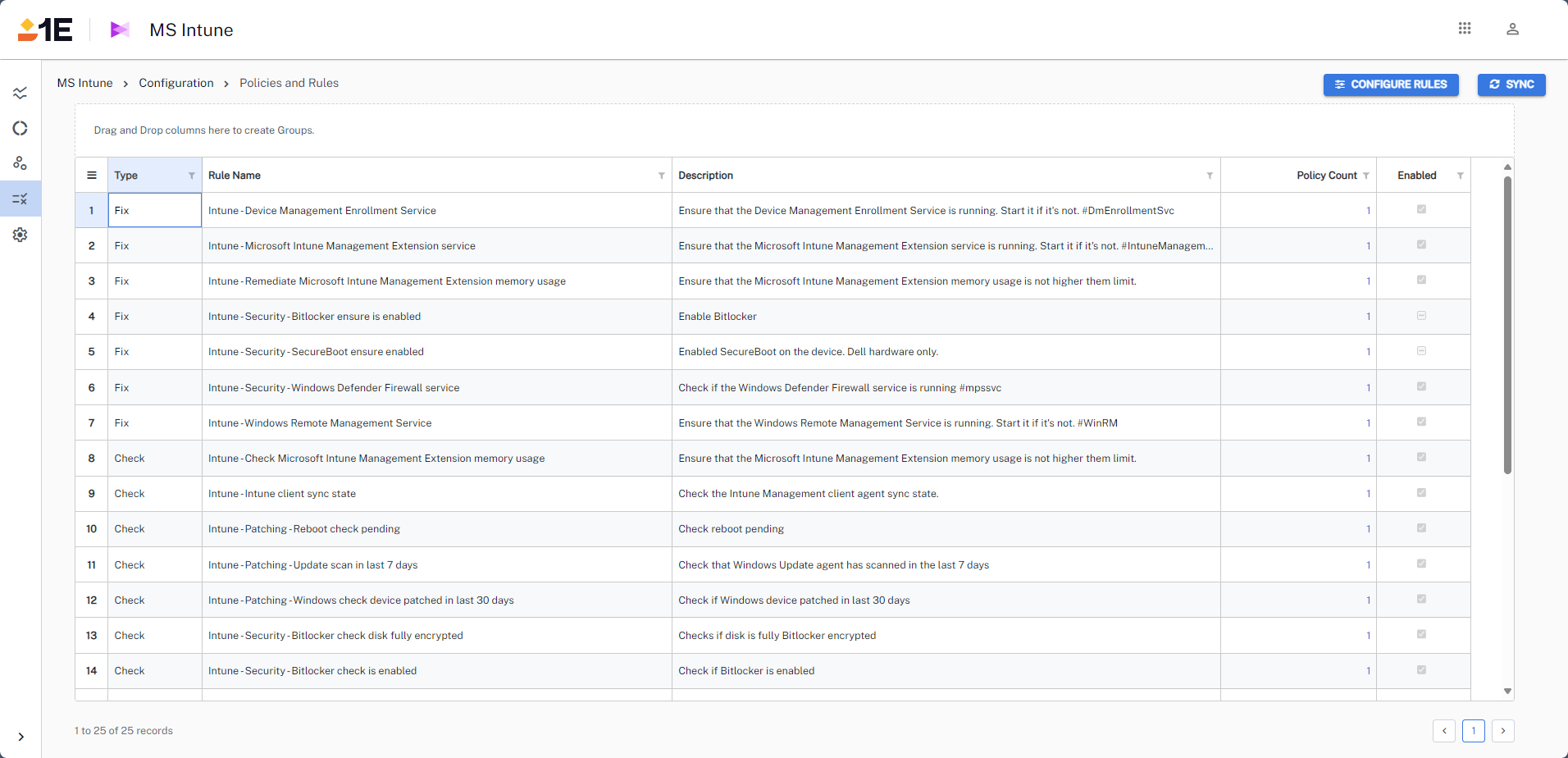
Task: Click the table column menu hamburger icon
Action: [x=92, y=176]
